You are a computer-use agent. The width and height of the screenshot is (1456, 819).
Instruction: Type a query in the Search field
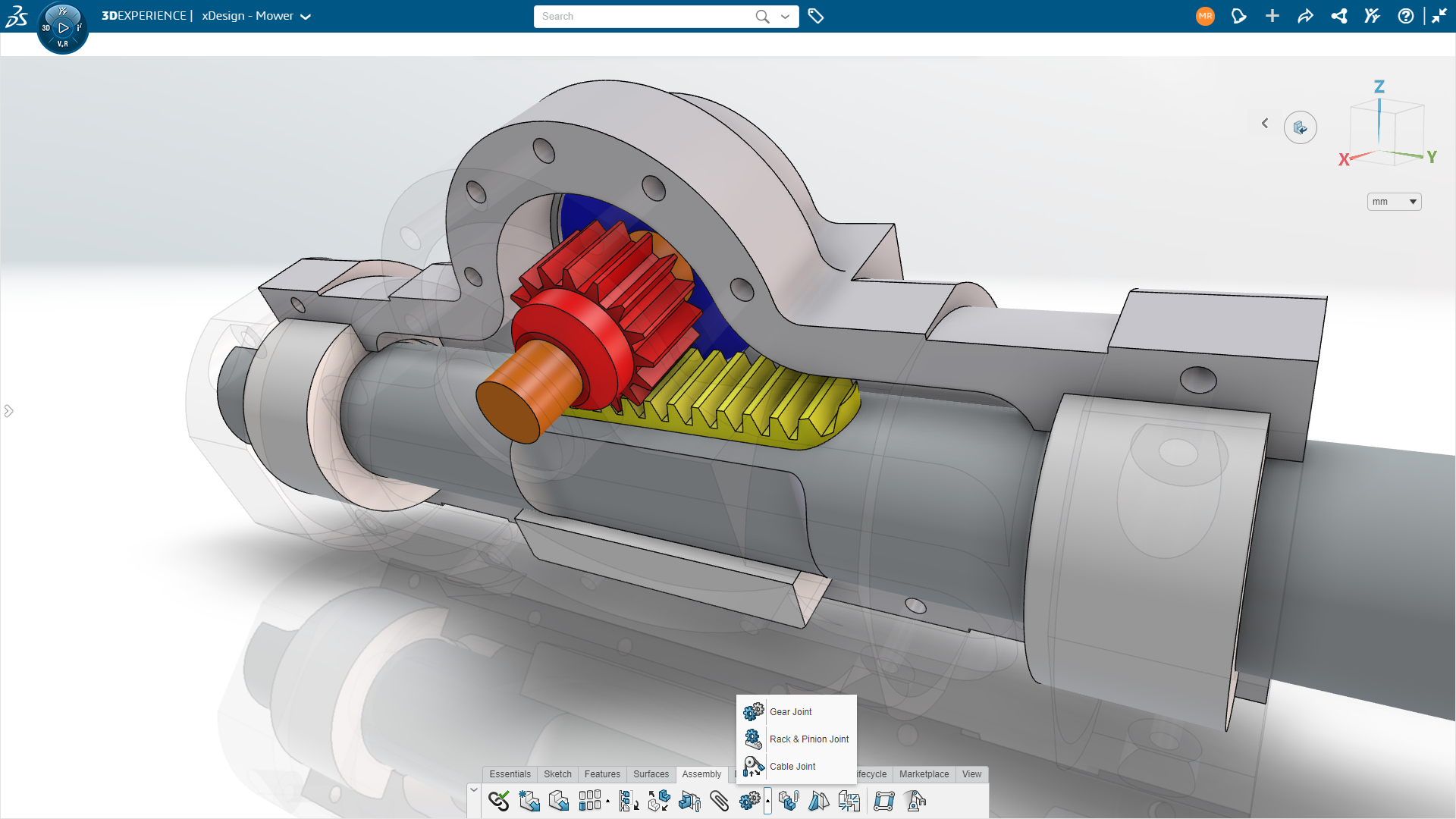coord(645,16)
